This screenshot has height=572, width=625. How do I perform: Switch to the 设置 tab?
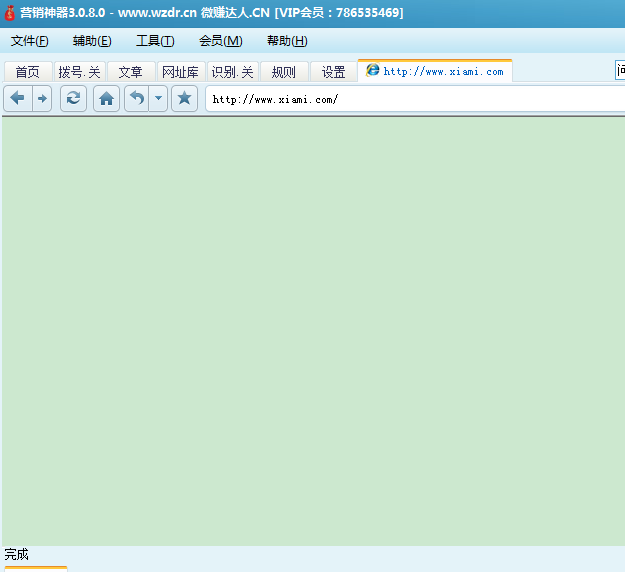(333, 72)
